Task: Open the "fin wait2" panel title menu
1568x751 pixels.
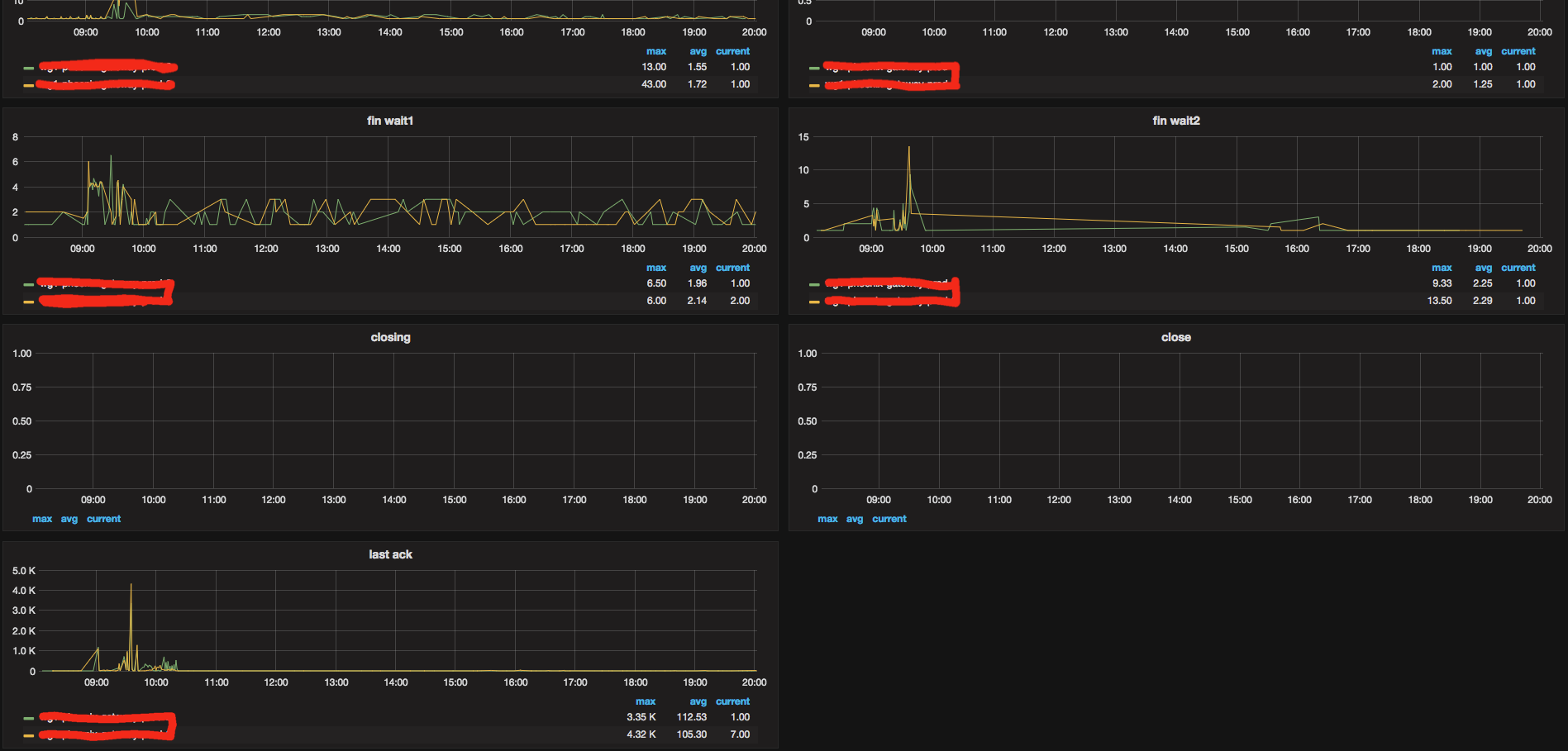Action: 1176,121
